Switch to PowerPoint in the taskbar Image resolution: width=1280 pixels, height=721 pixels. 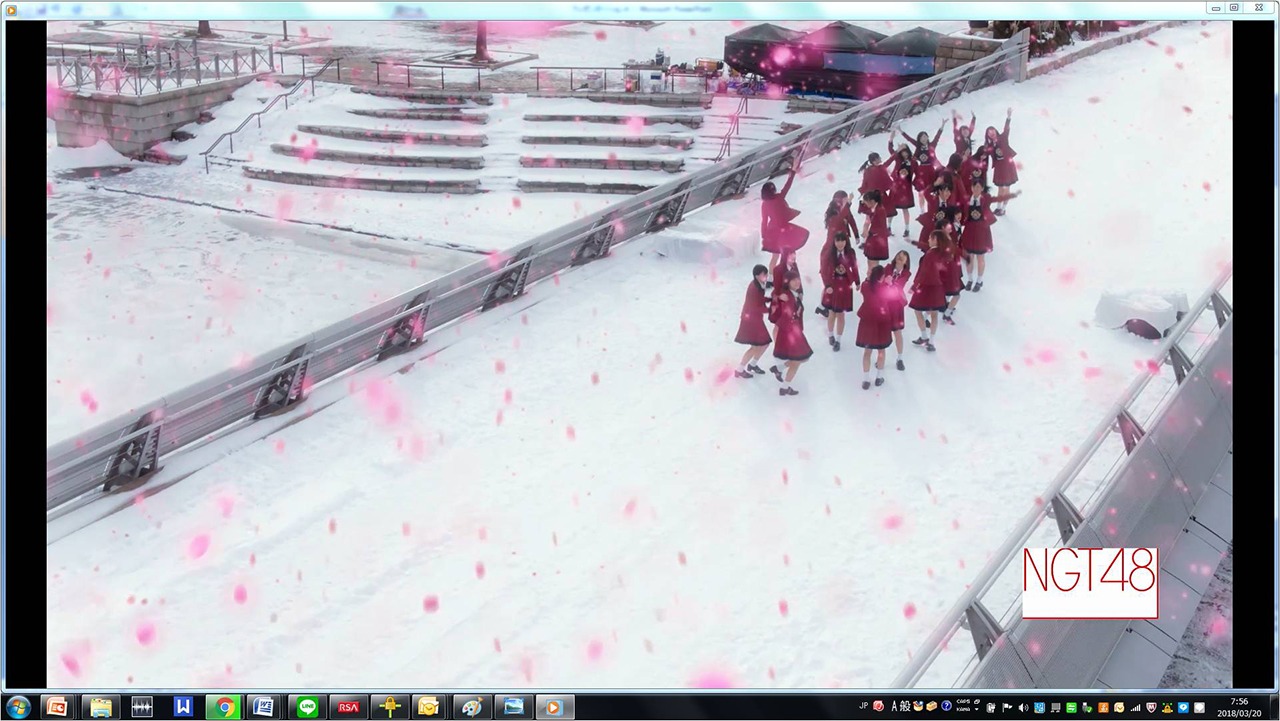coord(58,707)
